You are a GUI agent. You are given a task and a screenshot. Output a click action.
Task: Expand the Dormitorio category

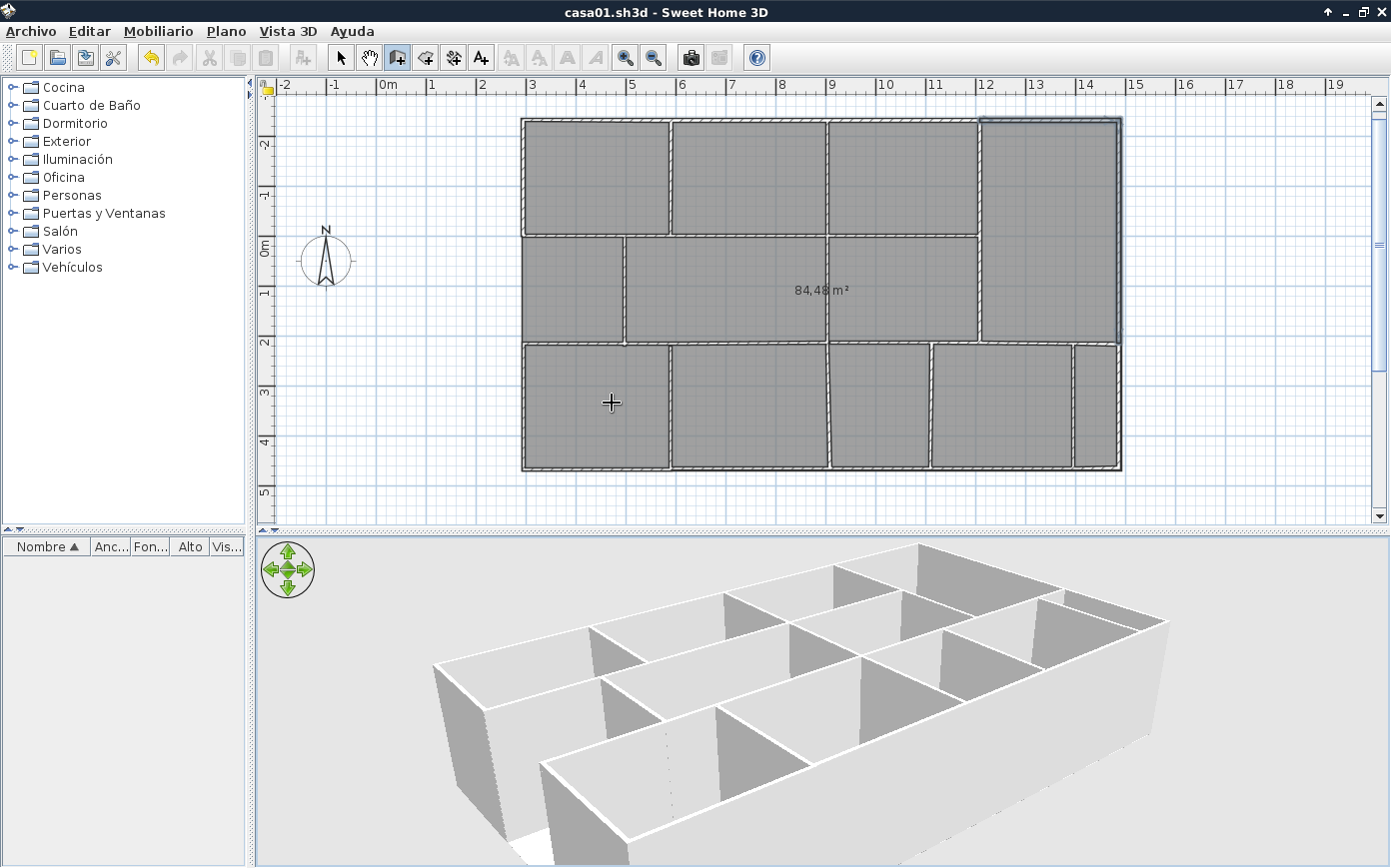coord(12,123)
